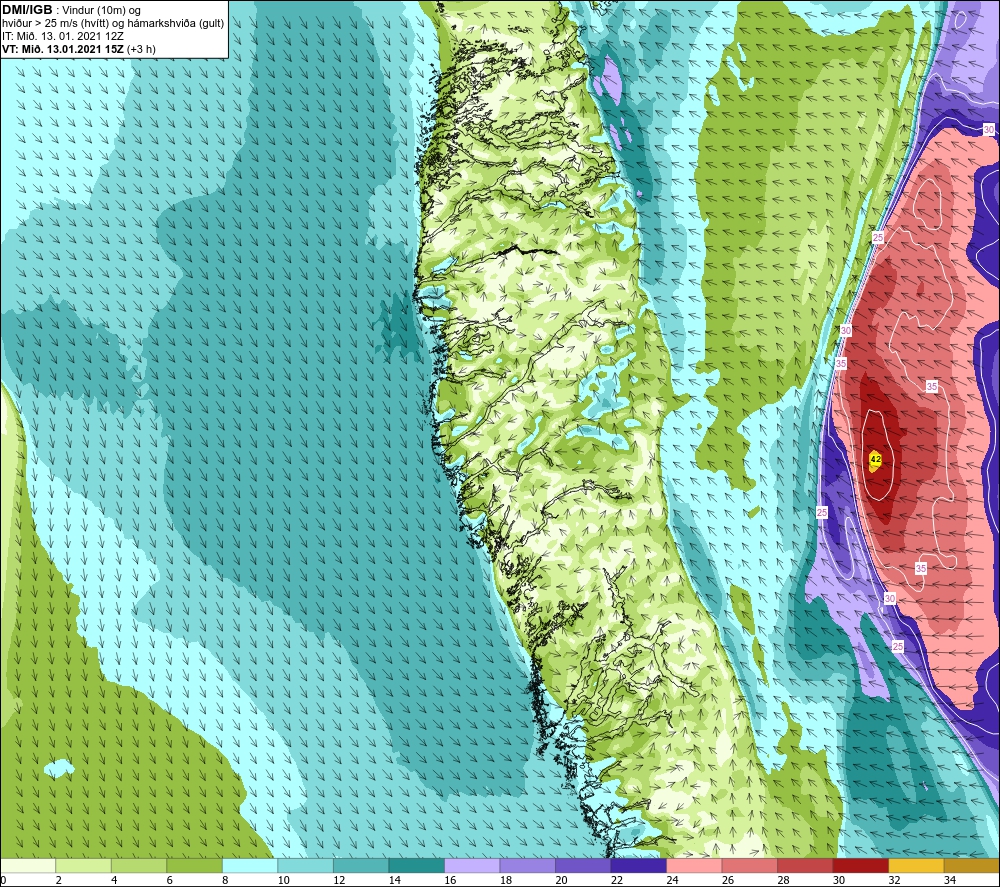Screen dimensions: 1000x887
Task: Select the yellow 32–34 m/s legend swatch
Action: coord(916,866)
